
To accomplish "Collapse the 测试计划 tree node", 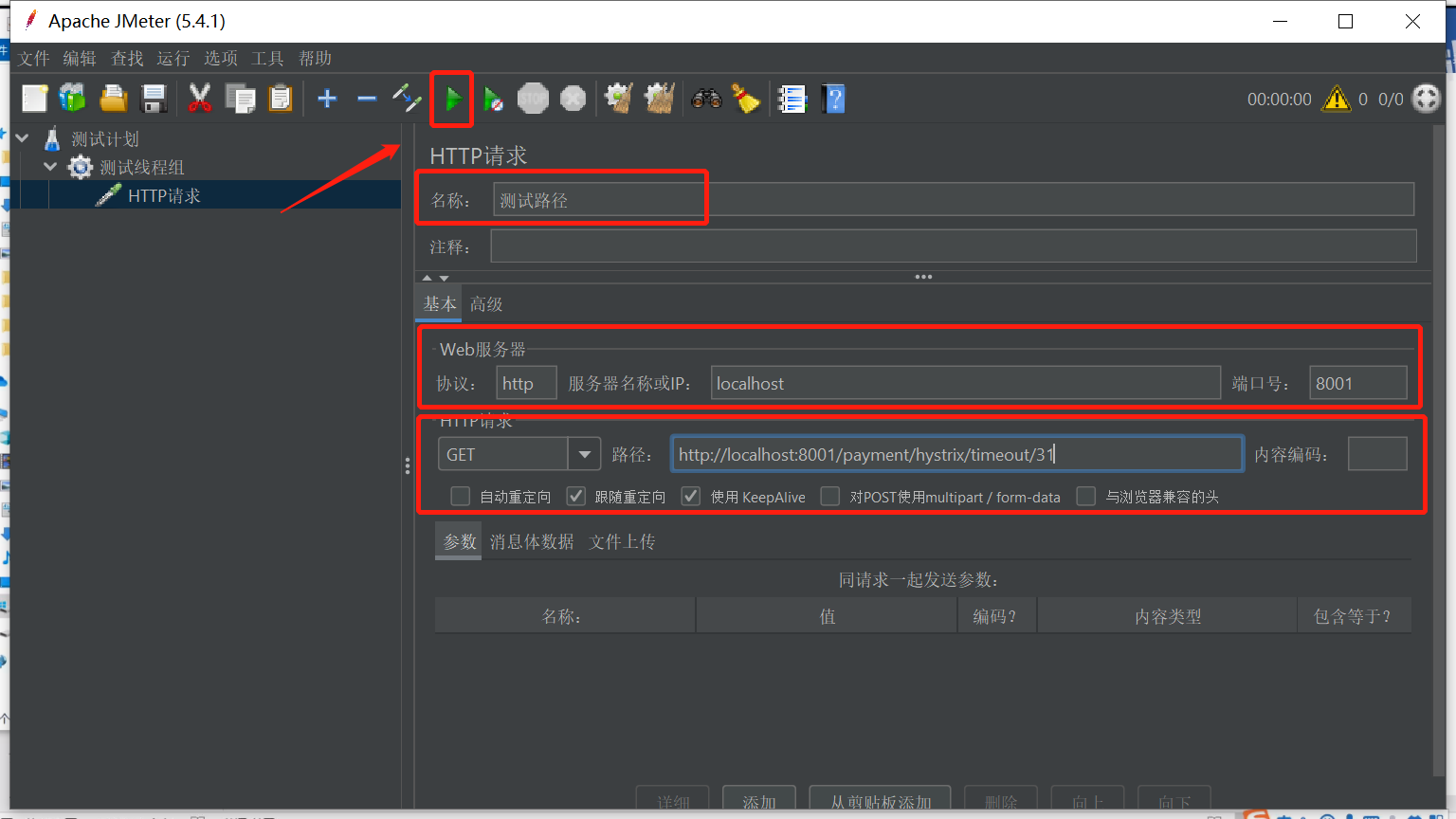I will 22,138.
